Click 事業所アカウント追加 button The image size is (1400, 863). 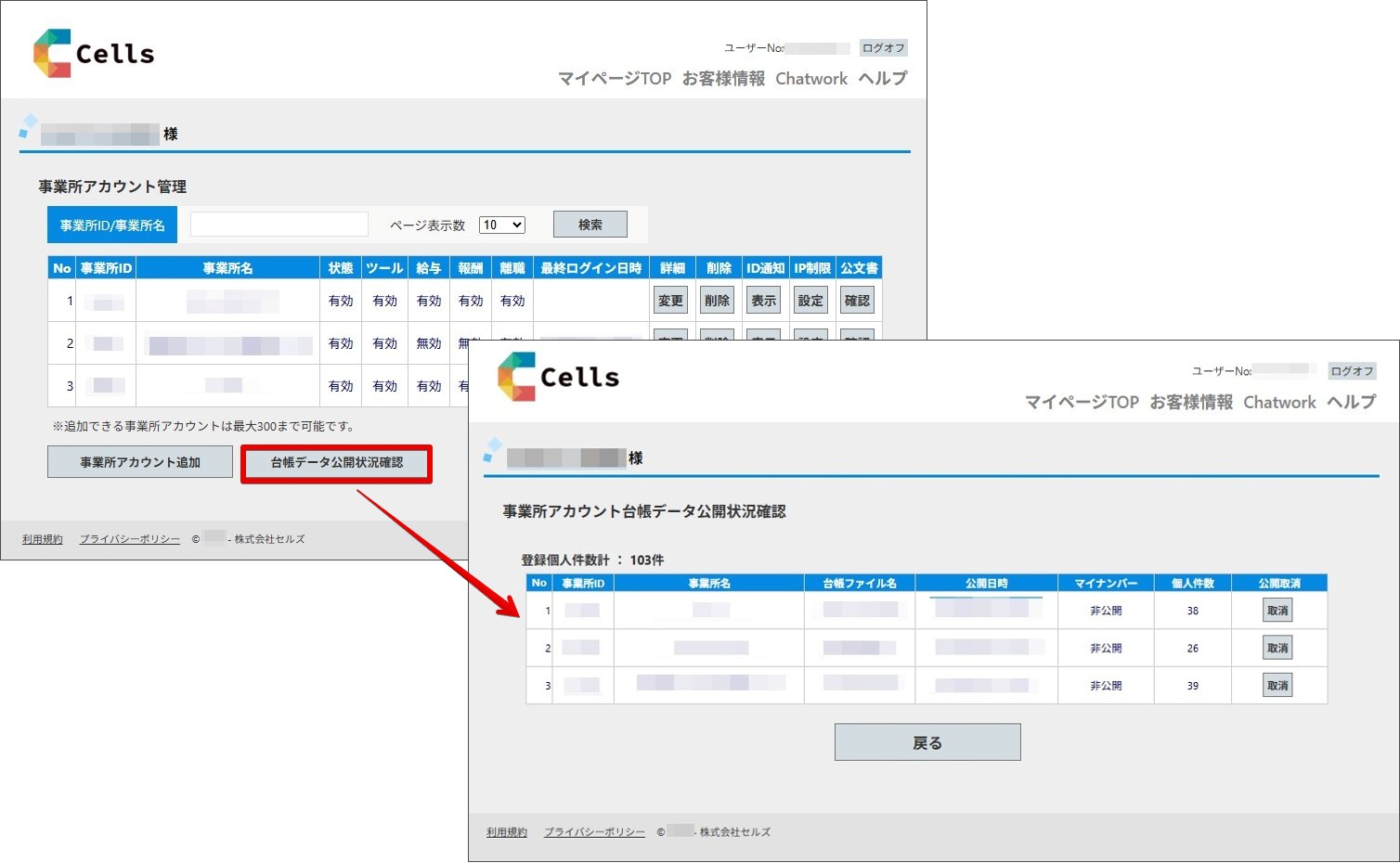140,462
